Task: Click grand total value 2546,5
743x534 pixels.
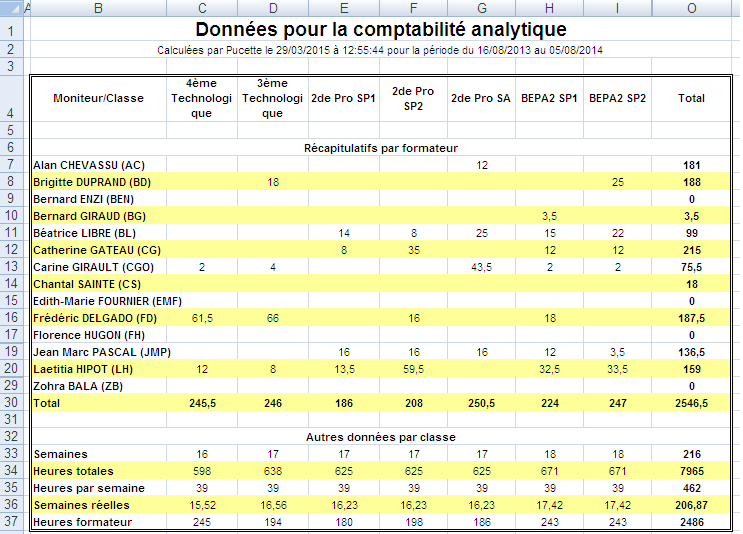Action: [691, 403]
